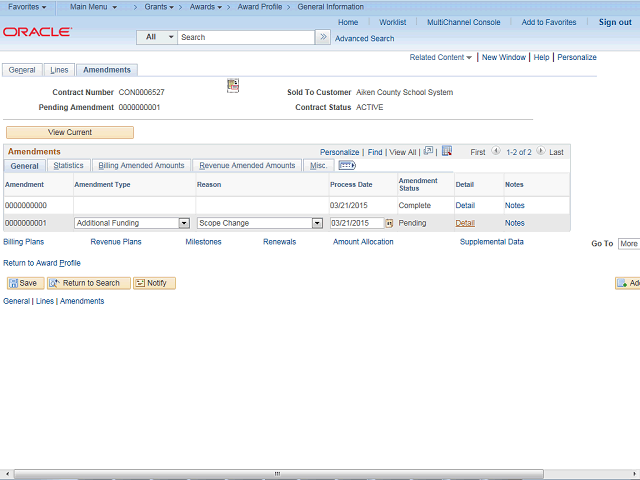Select the Amendments page tab
This screenshot has width=640, height=480.
(x=107, y=70)
